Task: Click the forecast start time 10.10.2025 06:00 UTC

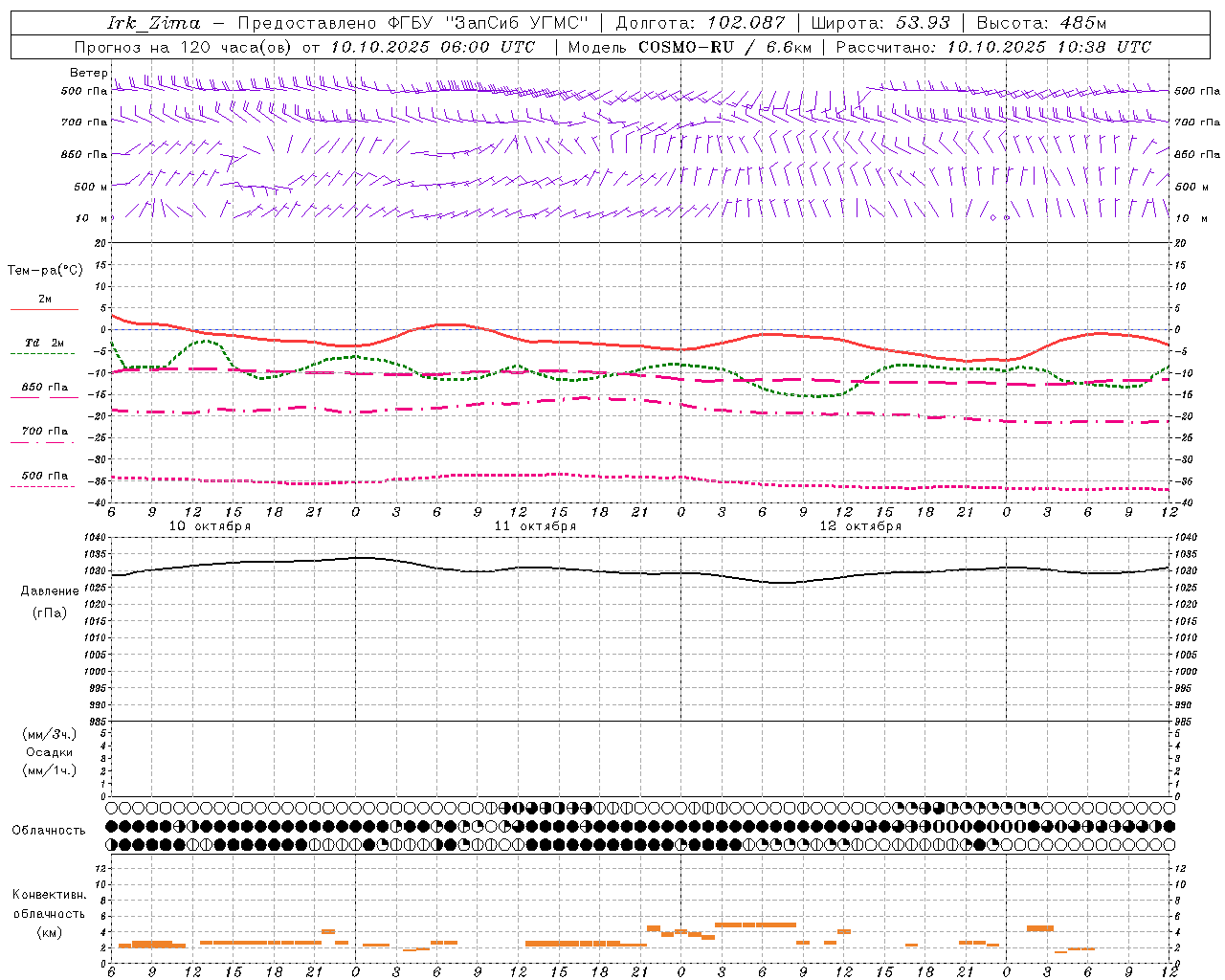Action: [x=433, y=47]
